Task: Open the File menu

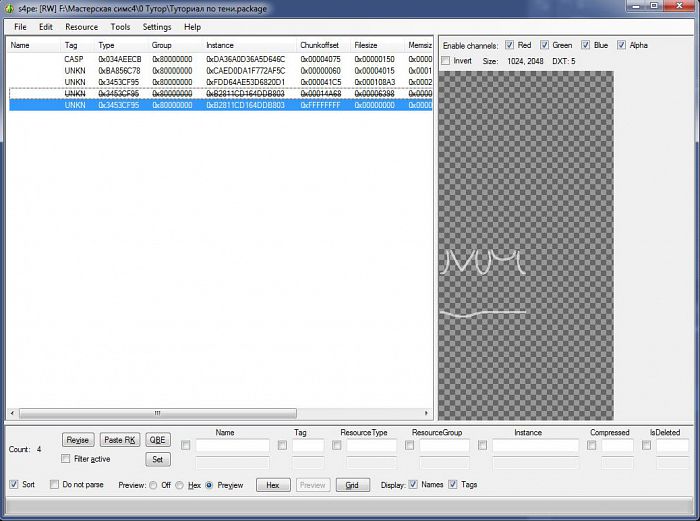Action: (20, 27)
